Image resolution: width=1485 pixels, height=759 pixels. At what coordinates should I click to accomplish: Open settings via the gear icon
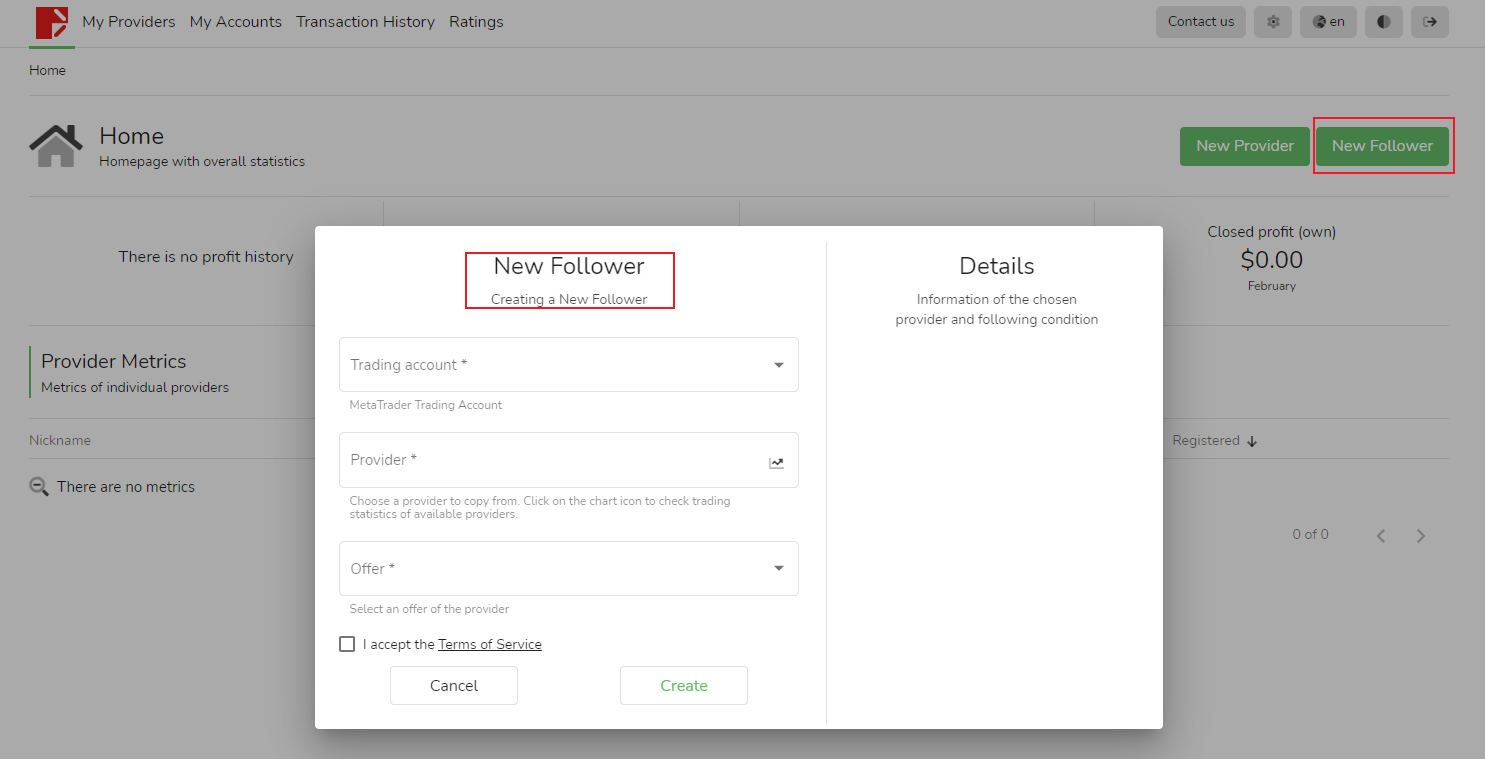click(1273, 22)
